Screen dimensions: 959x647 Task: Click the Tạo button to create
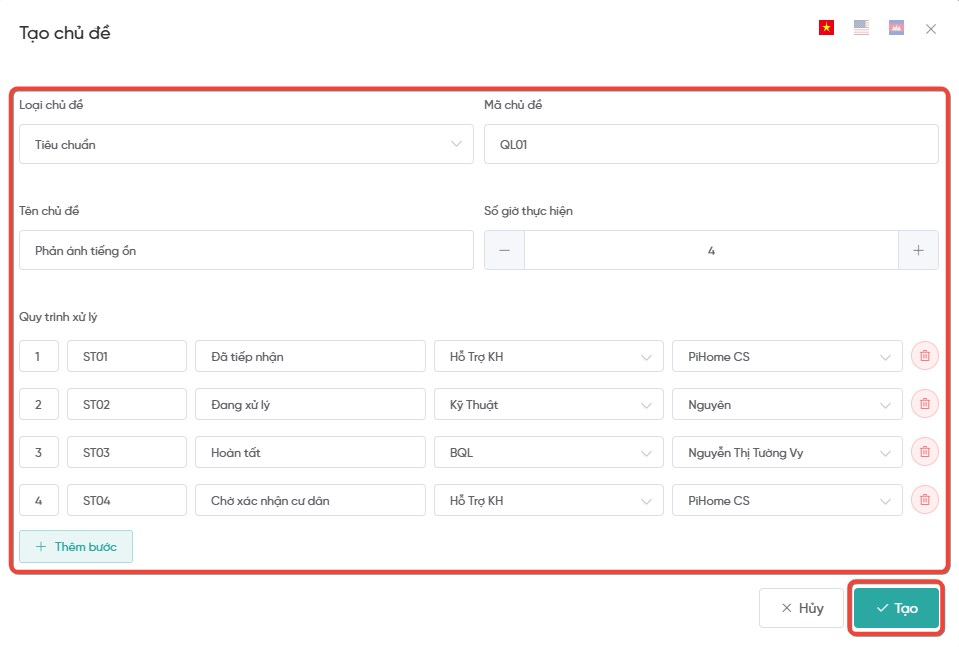(x=896, y=608)
